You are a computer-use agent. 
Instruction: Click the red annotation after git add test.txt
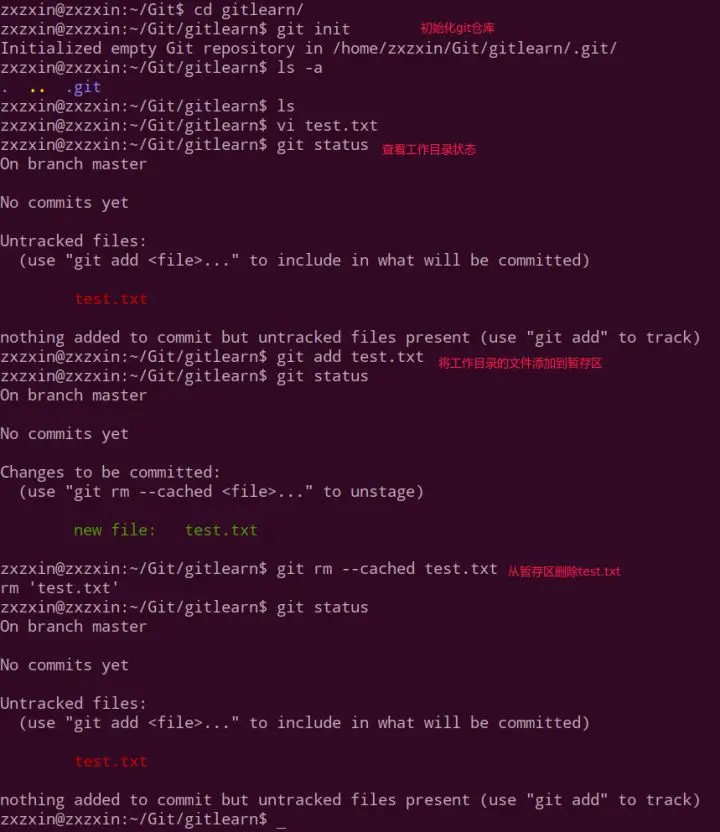[520, 363]
